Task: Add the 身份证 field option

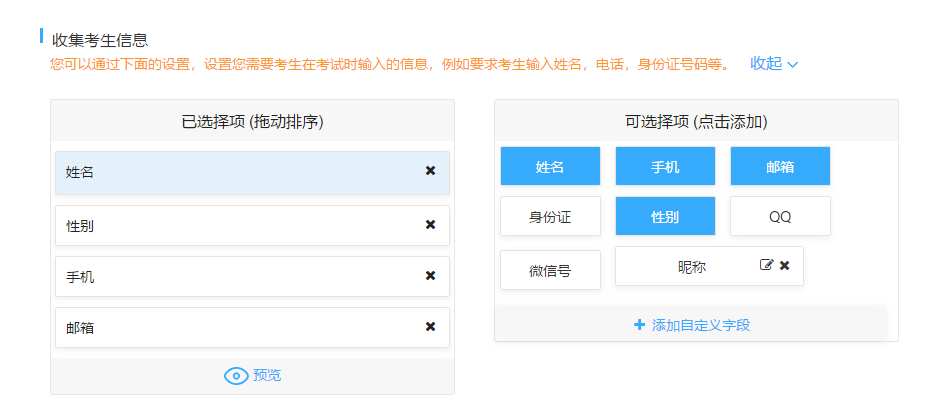Action: coord(550,216)
